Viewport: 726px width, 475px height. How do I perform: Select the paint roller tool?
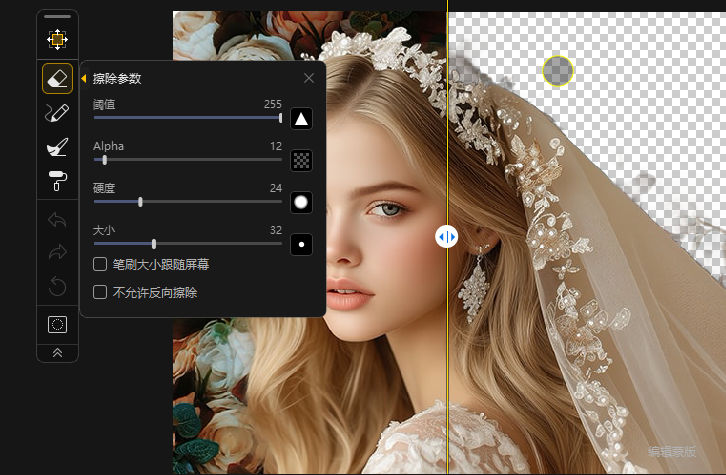(x=57, y=181)
